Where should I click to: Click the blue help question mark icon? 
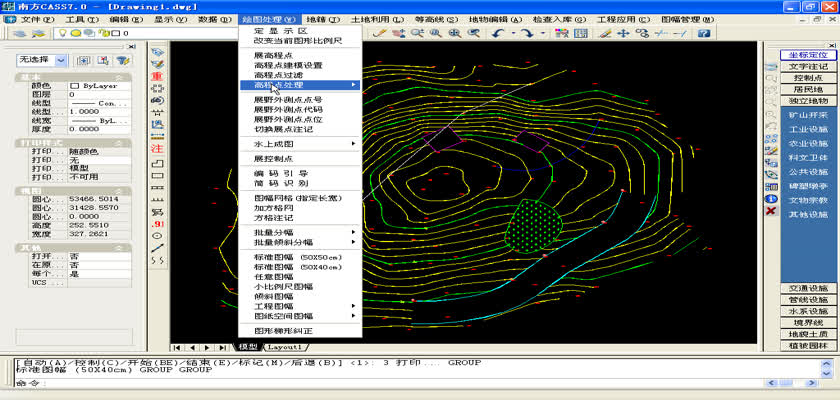pyautogui.click(x=704, y=33)
